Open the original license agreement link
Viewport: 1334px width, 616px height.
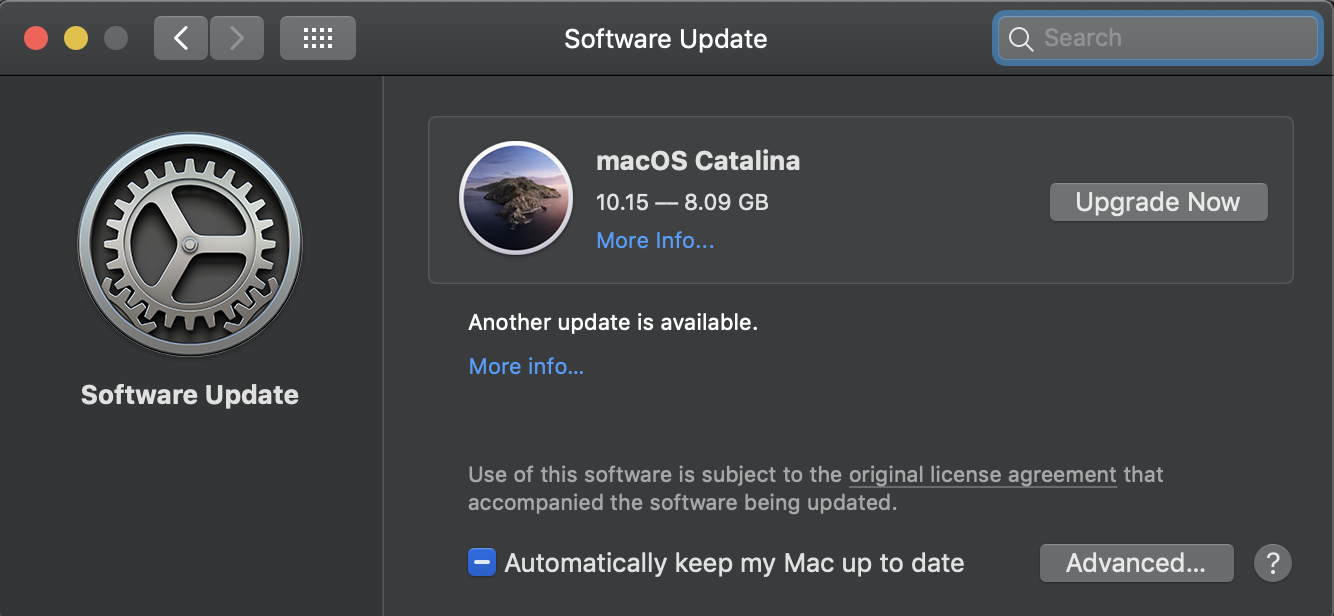pos(982,475)
